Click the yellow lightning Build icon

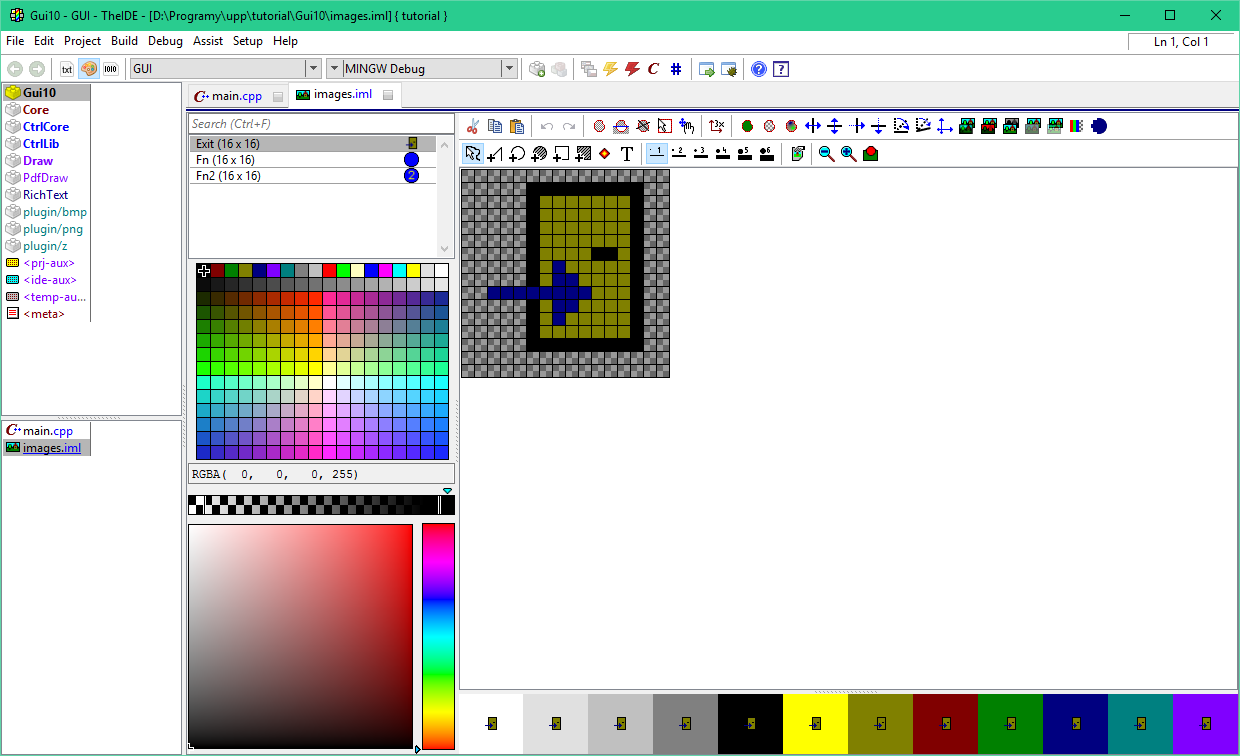pyautogui.click(x=610, y=69)
